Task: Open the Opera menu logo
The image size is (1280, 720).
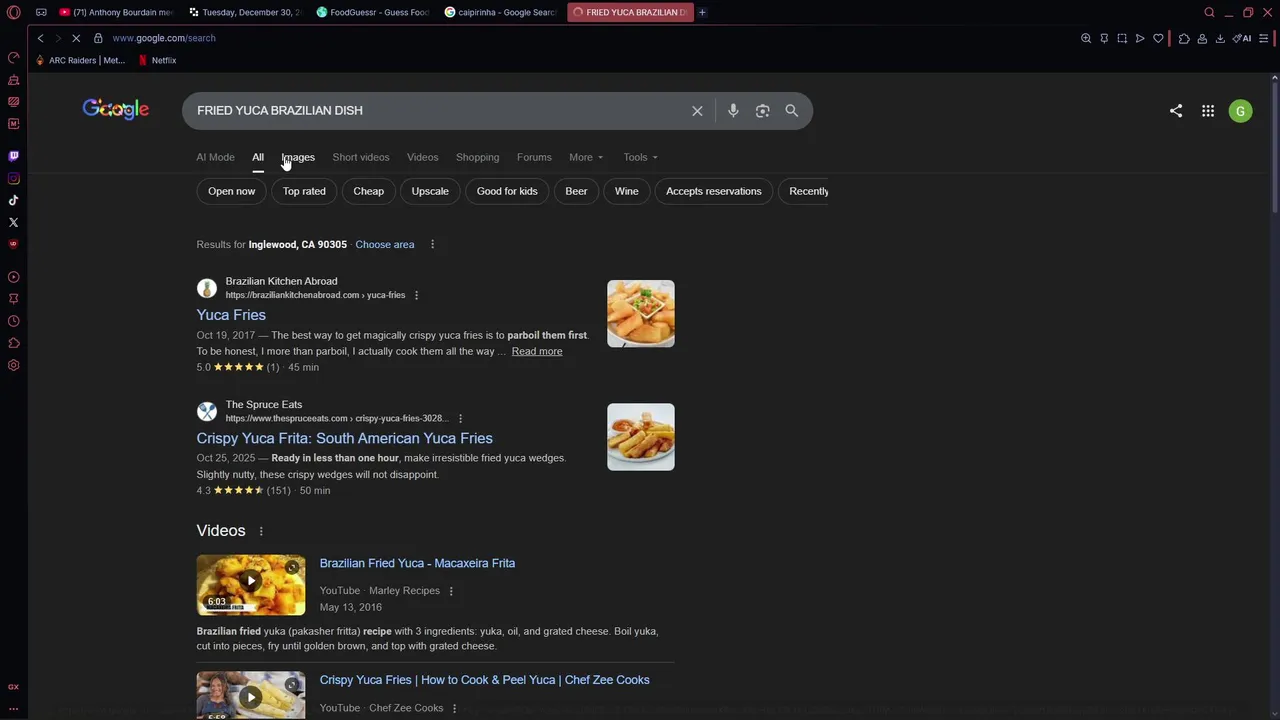Action: coord(13,12)
